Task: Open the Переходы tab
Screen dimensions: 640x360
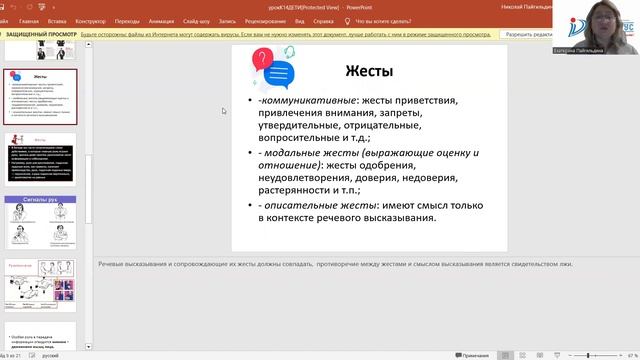Action: 127,21
